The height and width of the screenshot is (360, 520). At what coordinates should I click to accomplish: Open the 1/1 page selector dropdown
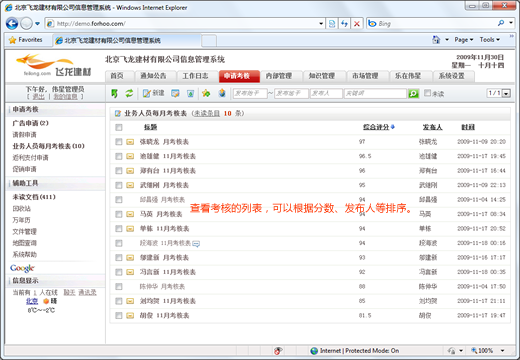(506, 94)
